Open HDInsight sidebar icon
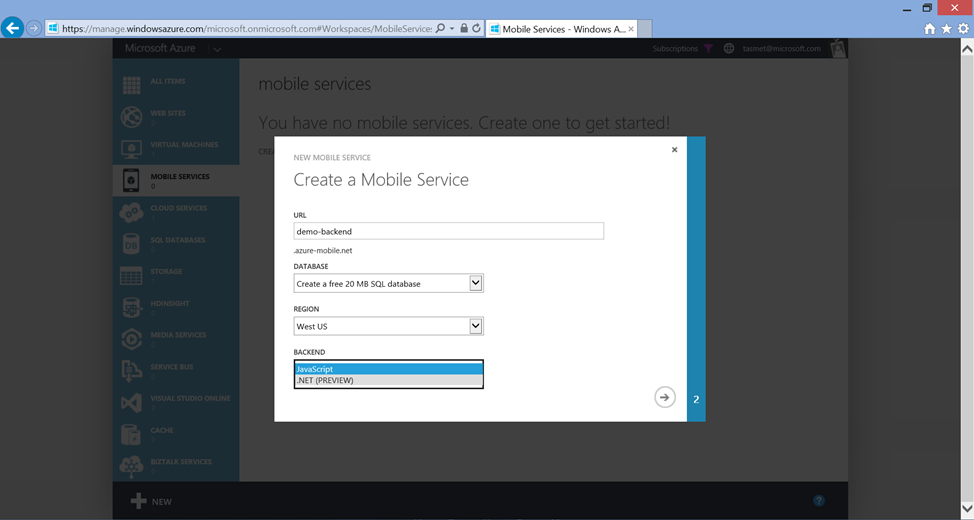 coord(131,308)
